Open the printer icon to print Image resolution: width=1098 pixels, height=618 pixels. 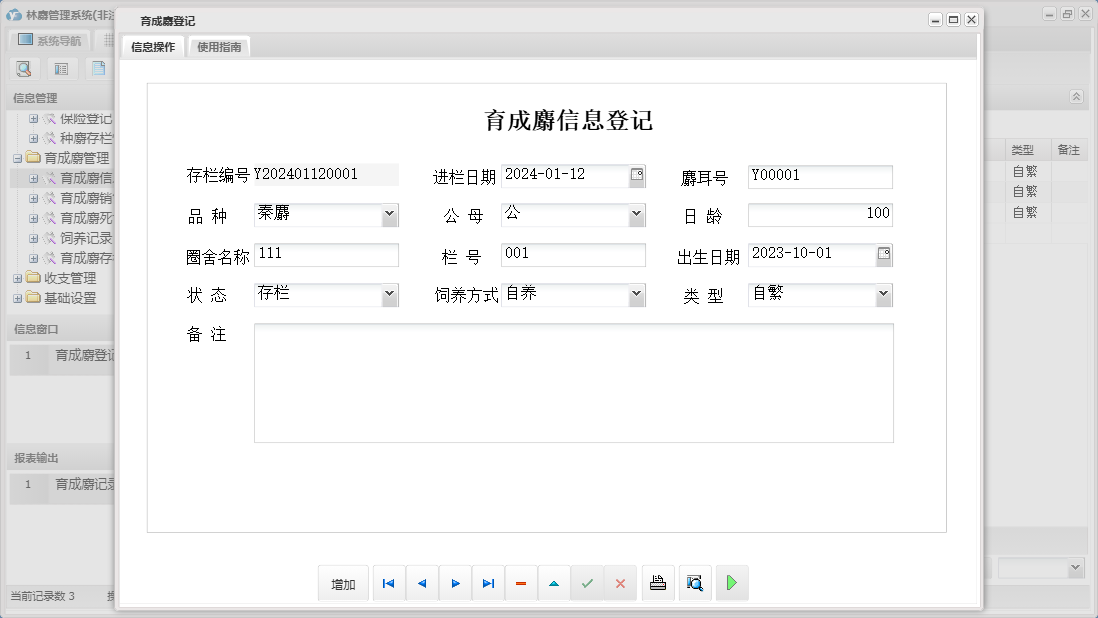(658, 582)
